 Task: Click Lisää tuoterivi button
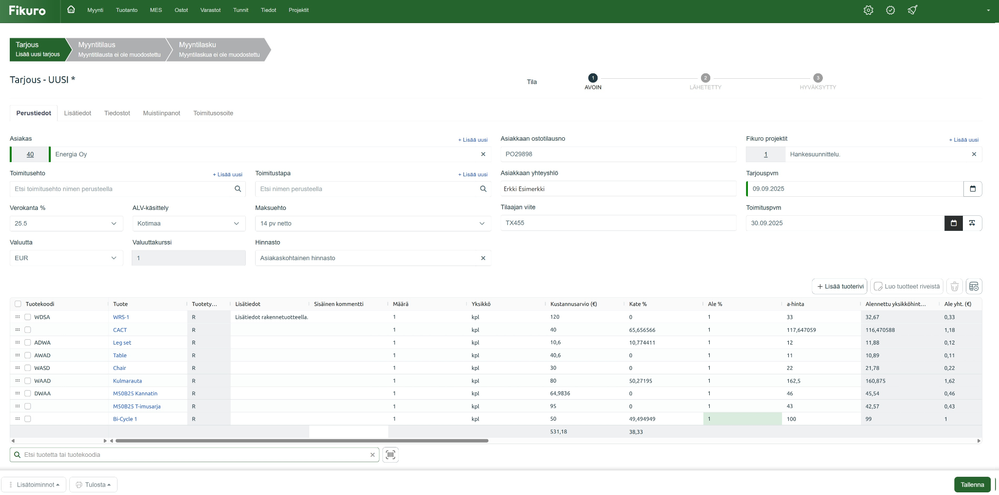(x=840, y=287)
